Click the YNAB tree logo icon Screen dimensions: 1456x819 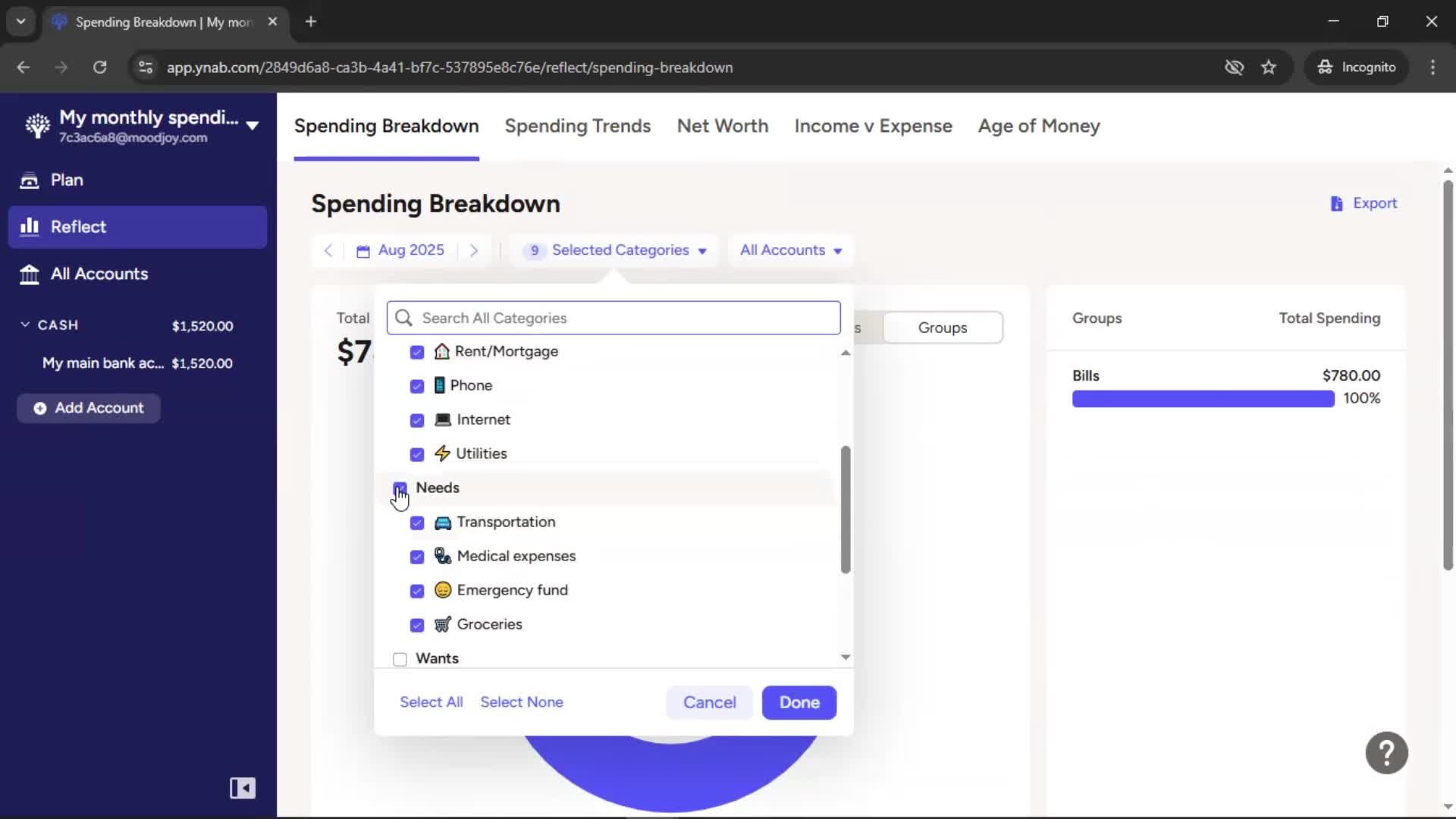coord(37,126)
